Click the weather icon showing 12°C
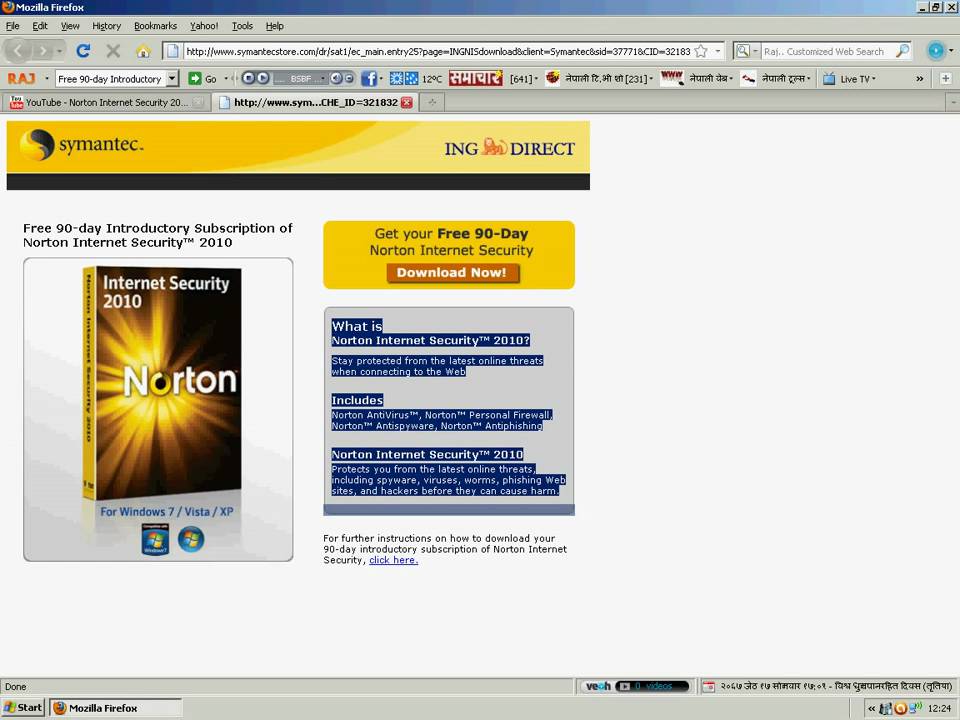 click(x=397, y=78)
